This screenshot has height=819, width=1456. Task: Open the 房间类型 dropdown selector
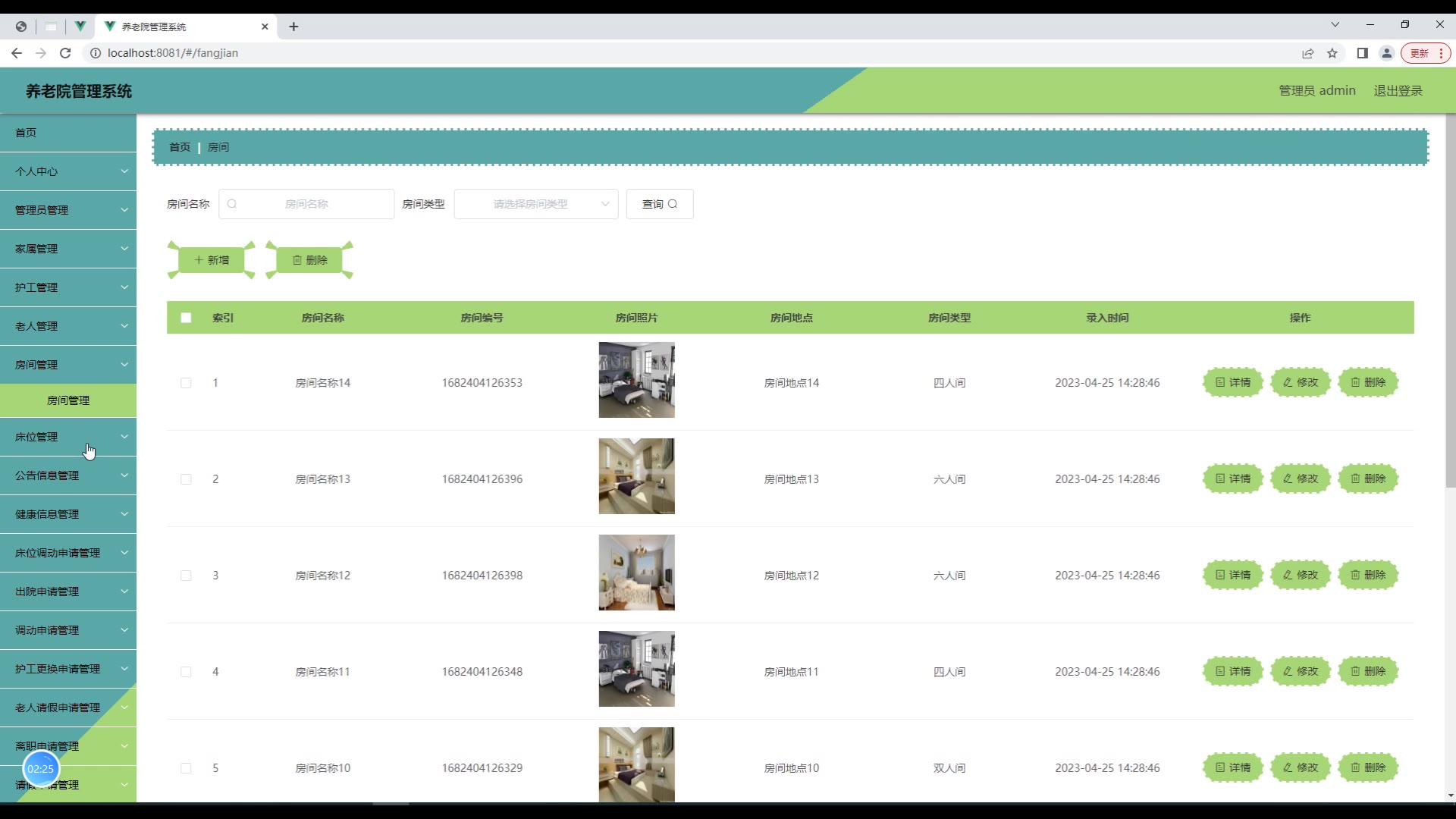[x=535, y=204]
